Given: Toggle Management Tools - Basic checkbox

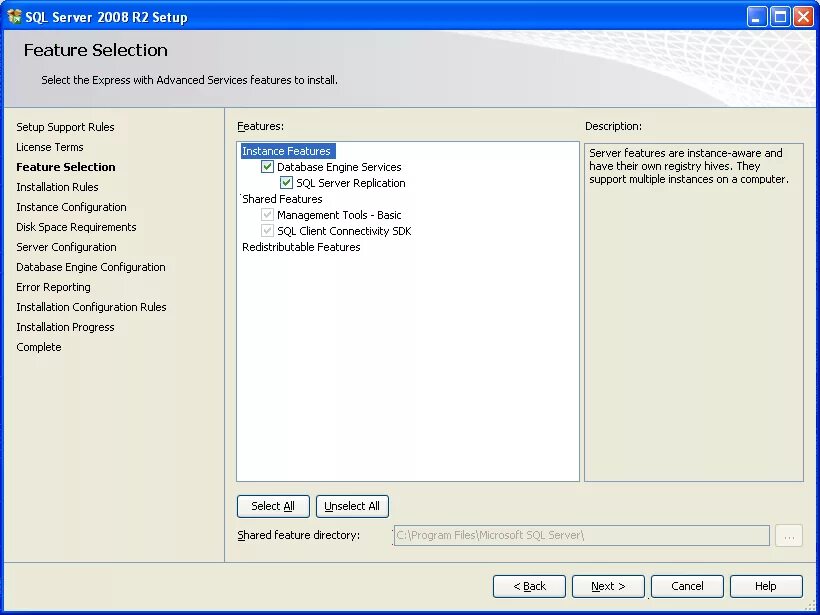Looking at the screenshot, I should (x=267, y=214).
